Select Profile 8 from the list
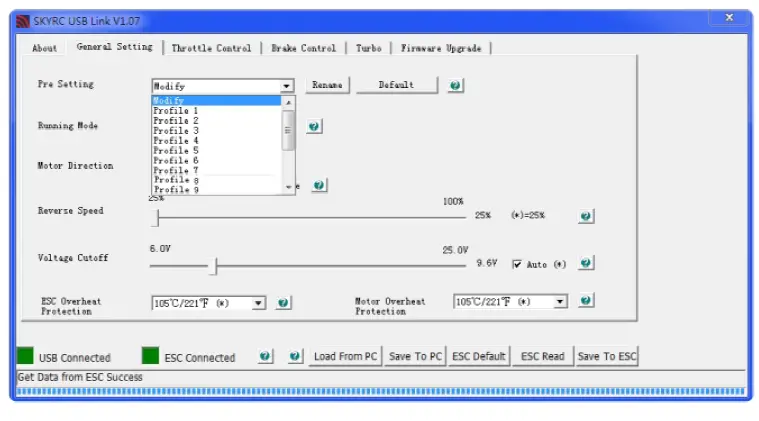This screenshot has height=421, width=759. click(x=216, y=180)
